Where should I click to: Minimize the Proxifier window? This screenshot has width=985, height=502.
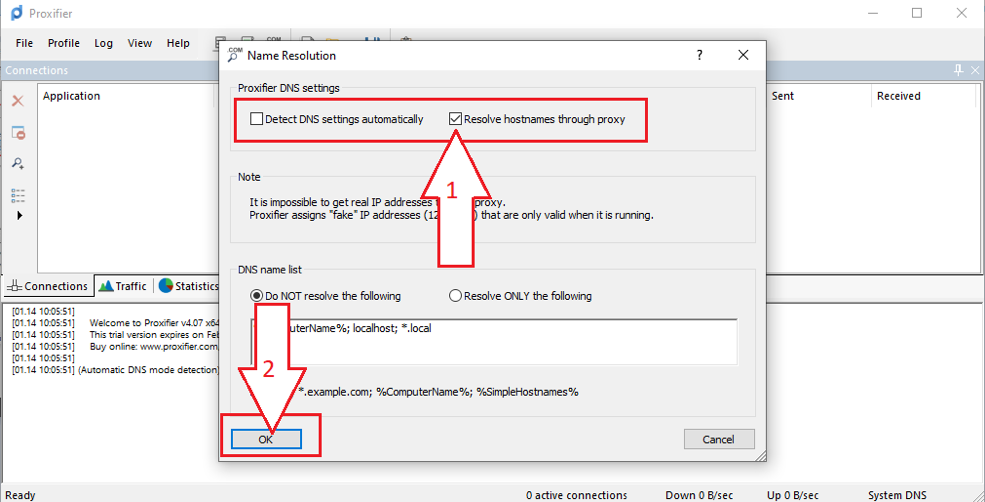coord(873,13)
